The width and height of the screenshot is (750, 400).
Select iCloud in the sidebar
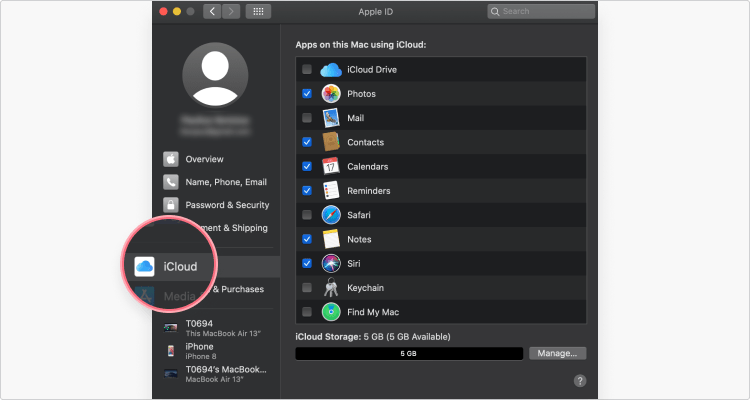[x=180, y=267]
